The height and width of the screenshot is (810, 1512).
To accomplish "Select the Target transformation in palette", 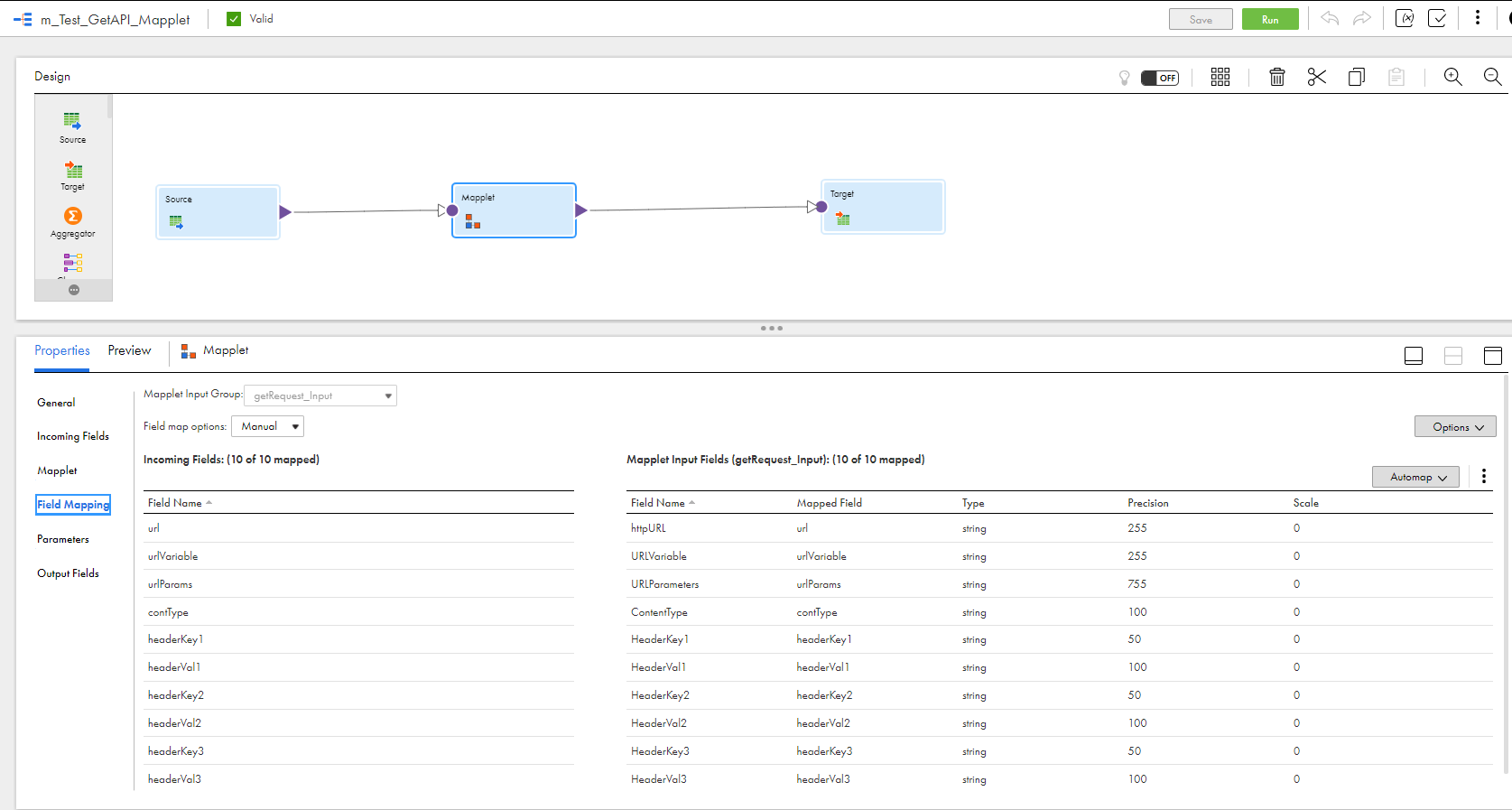I will point(73,175).
